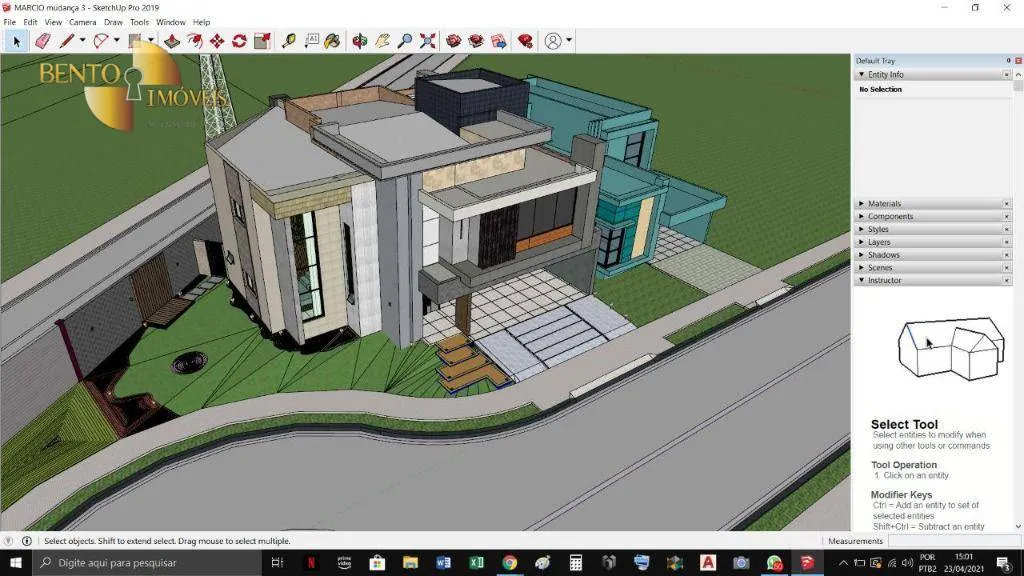1024x576 pixels.
Task: Open Arc tool dropdown arrow
Action: tap(117, 40)
